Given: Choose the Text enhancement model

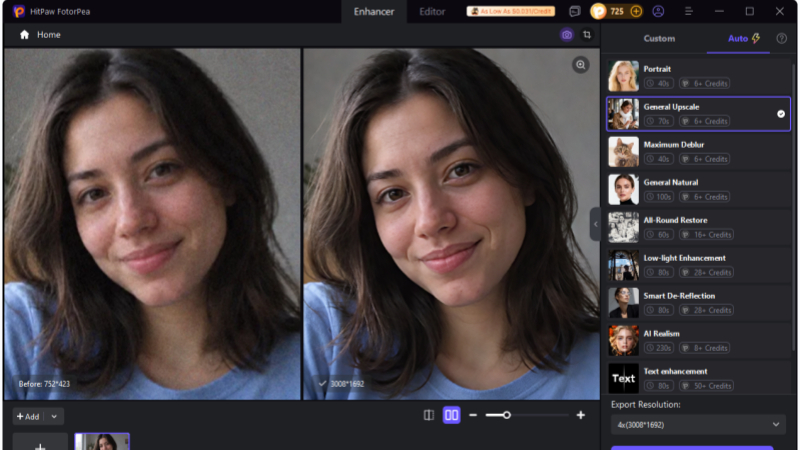Looking at the screenshot, I should click(698, 378).
